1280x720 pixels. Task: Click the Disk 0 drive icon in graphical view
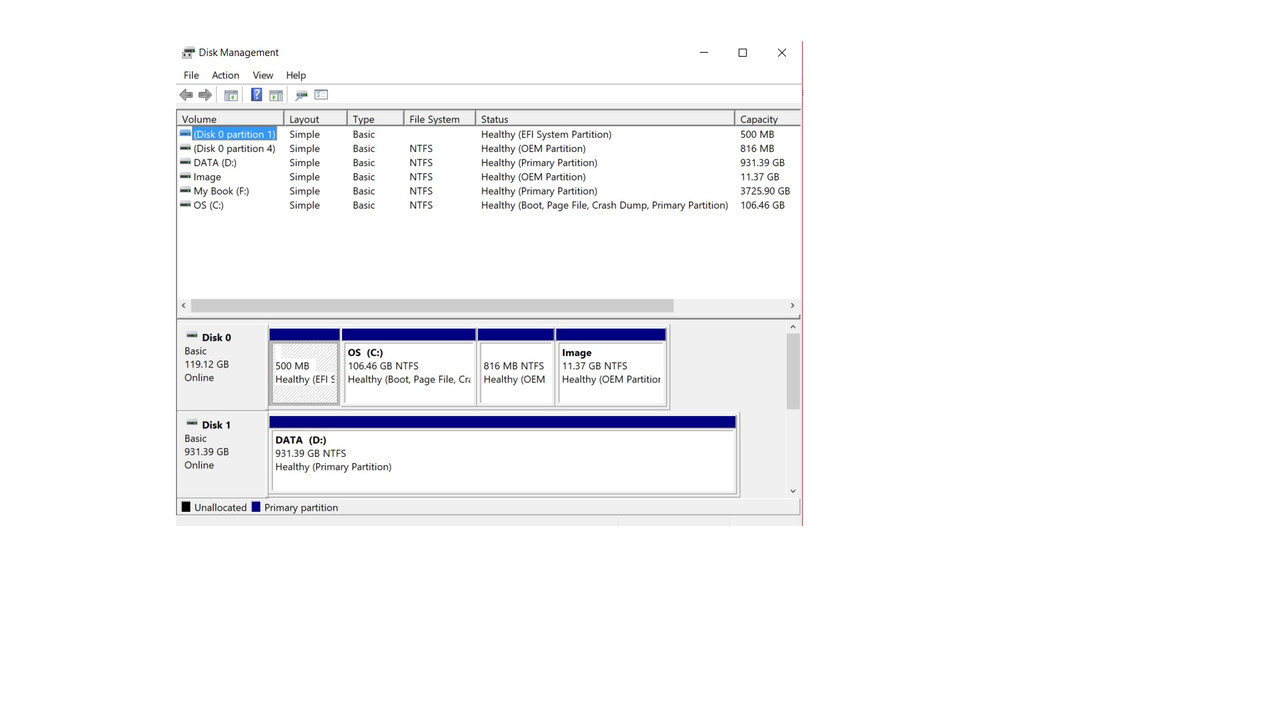(192, 337)
